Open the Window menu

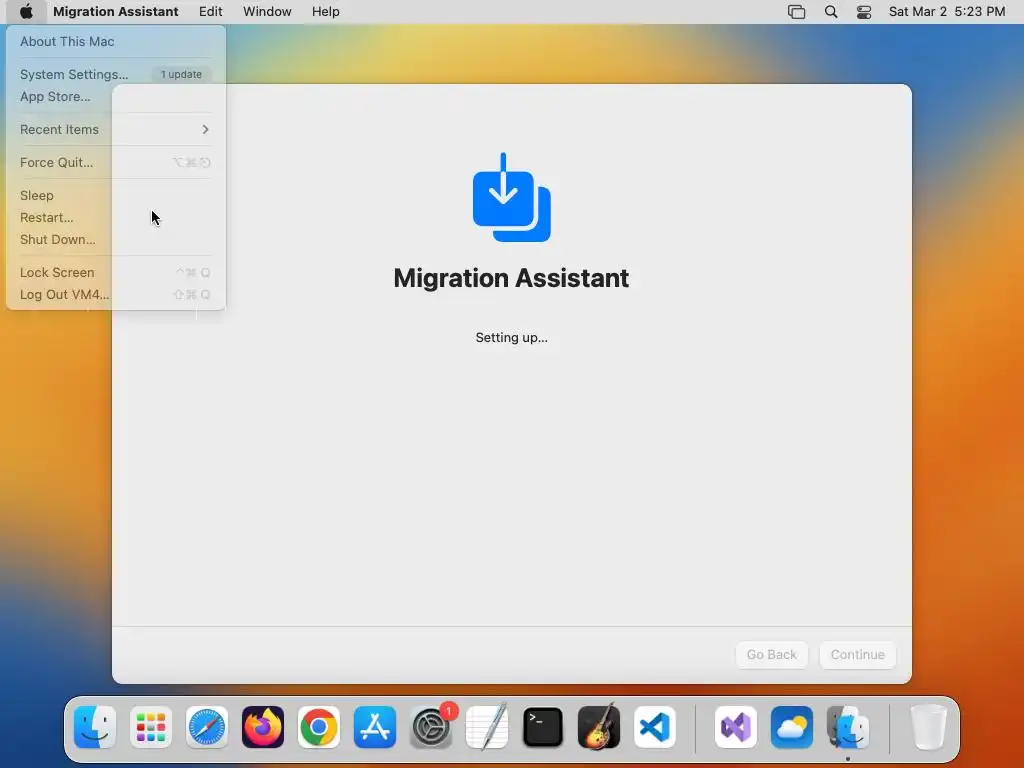(267, 12)
